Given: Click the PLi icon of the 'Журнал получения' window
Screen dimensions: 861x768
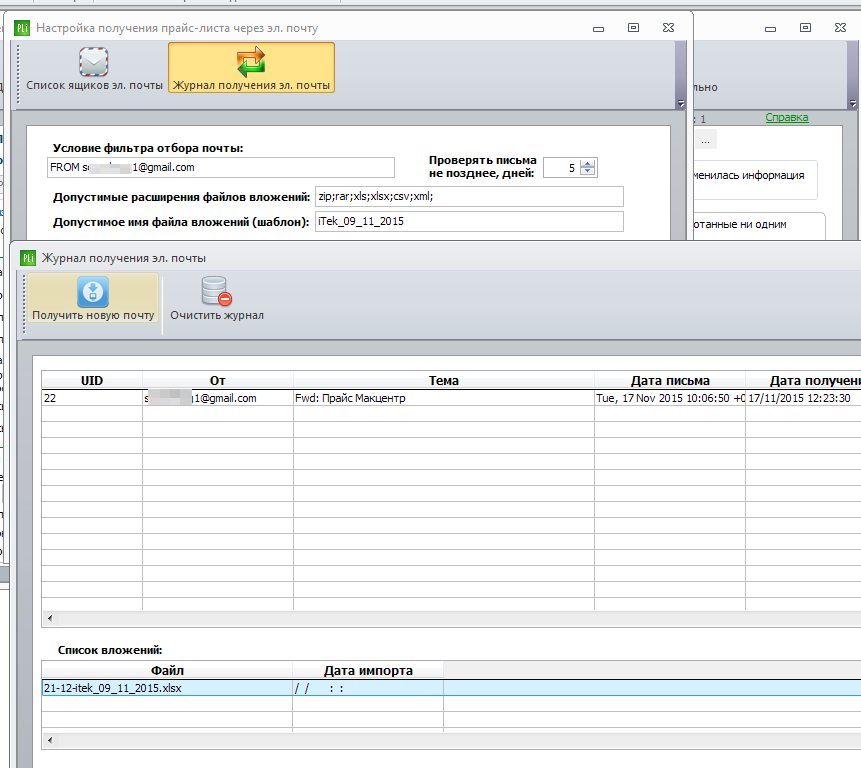Looking at the screenshot, I should tap(27, 258).
